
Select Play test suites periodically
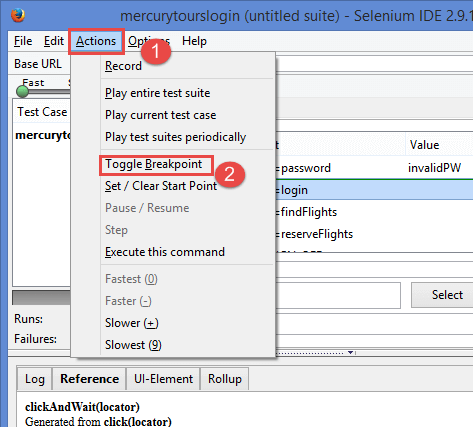click(x=176, y=137)
